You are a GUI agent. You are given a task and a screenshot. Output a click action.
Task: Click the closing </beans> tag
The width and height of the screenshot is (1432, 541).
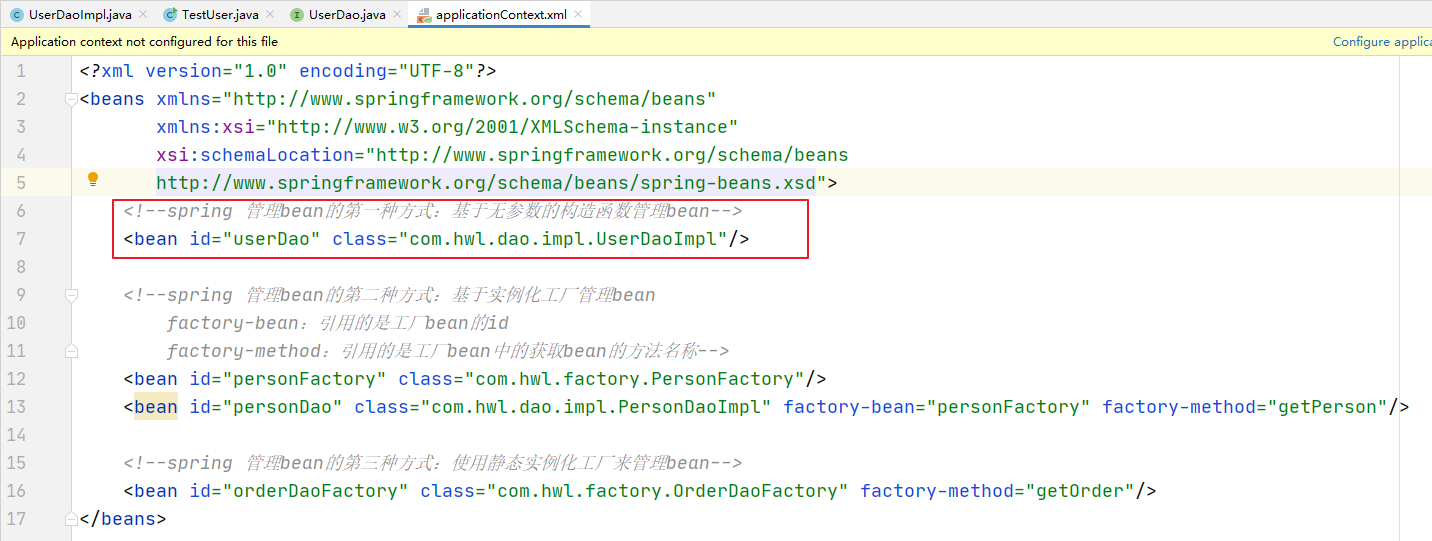coord(123,519)
